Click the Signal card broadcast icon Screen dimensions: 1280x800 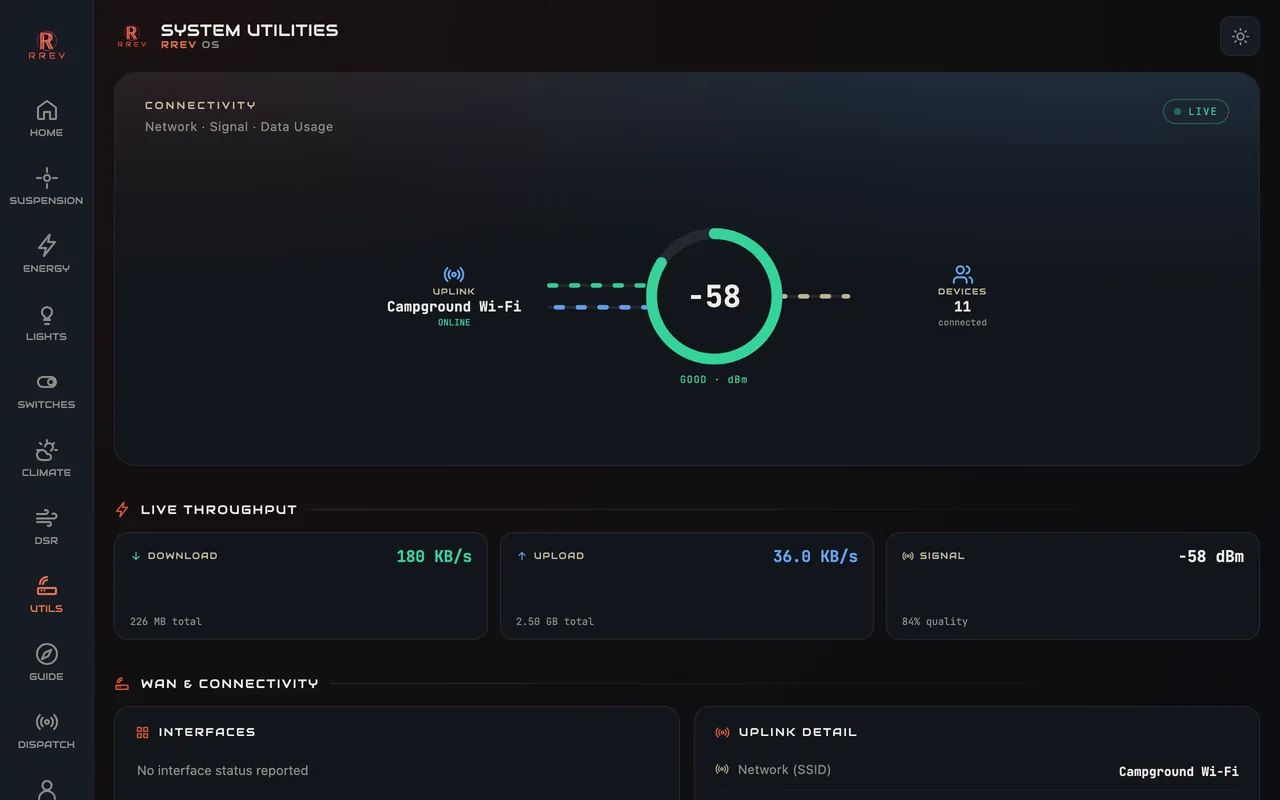point(908,556)
